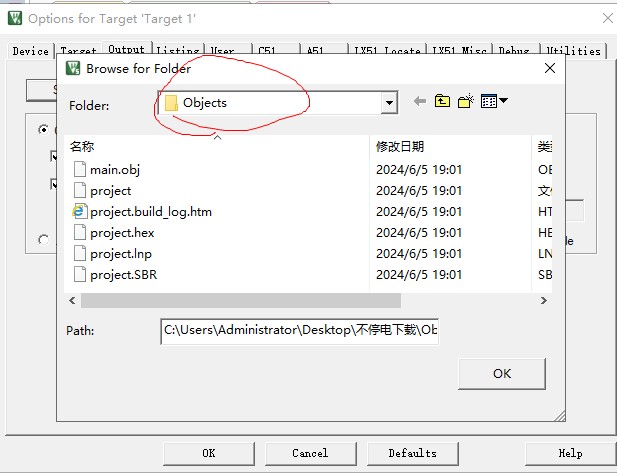Click Cancel in the Options window

[310, 453]
